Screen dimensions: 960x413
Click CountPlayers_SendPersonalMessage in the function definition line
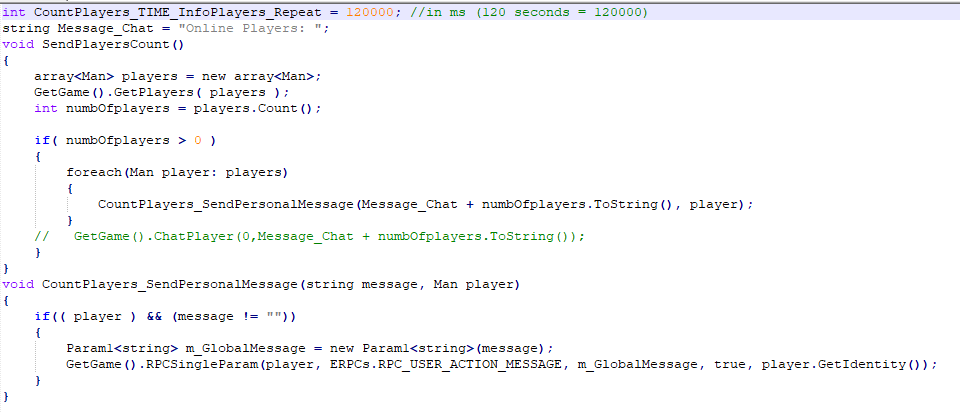pyautogui.click(x=170, y=284)
